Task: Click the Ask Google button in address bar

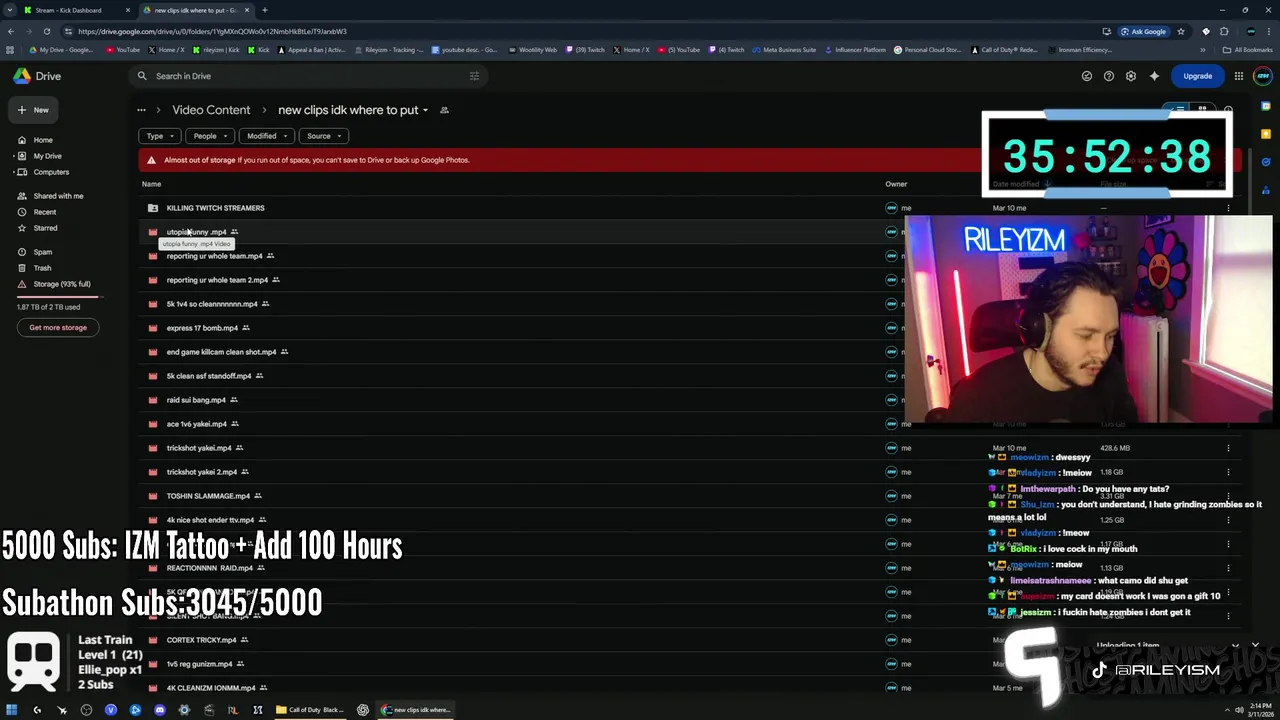Action: click(x=1143, y=31)
